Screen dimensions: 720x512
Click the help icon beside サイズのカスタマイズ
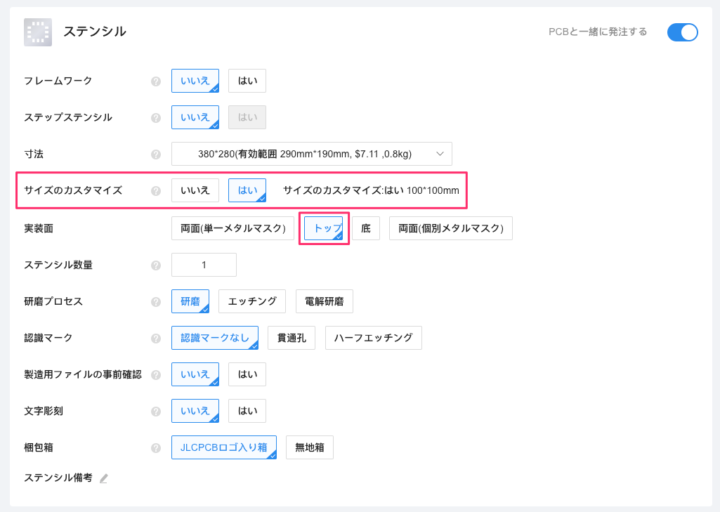point(156,190)
